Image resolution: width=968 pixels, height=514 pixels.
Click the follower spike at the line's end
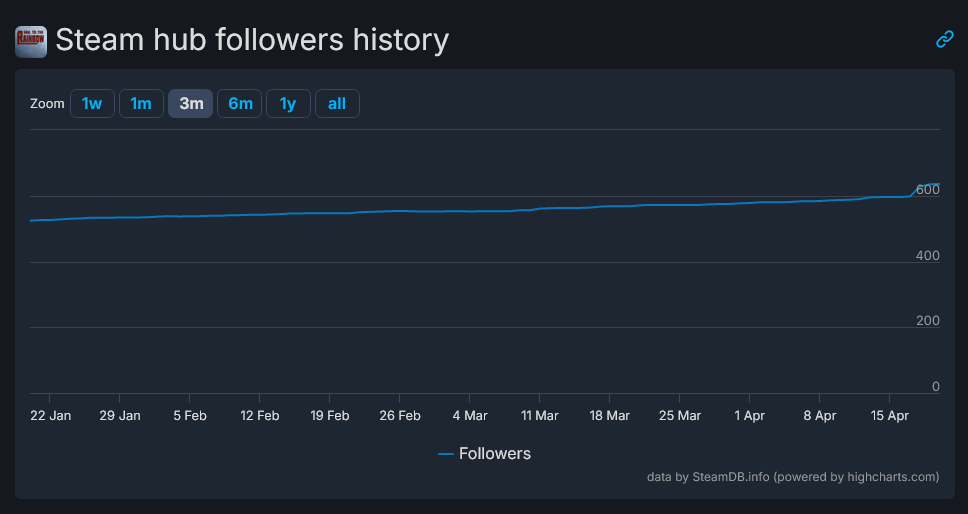tap(918, 187)
